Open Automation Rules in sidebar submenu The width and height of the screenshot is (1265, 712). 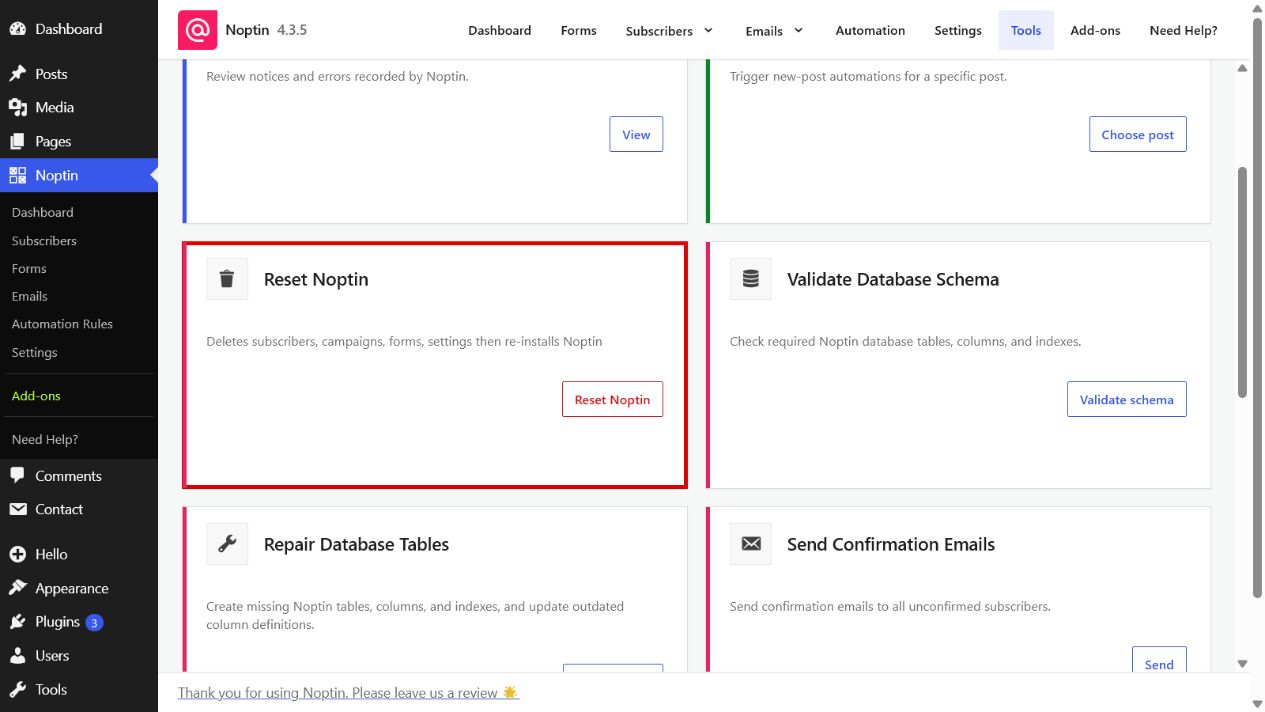point(62,324)
